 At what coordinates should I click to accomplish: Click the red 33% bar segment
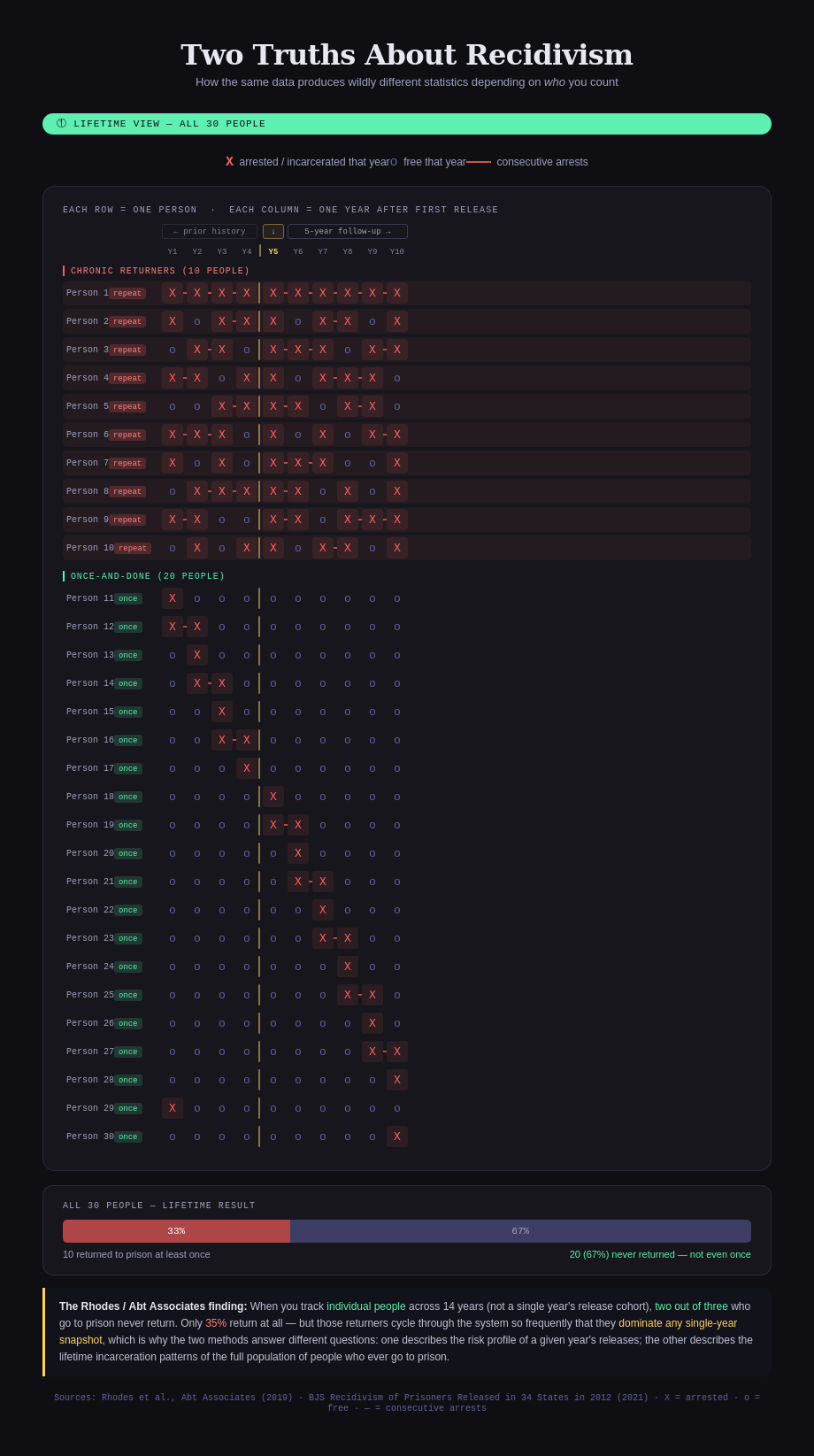176,1231
